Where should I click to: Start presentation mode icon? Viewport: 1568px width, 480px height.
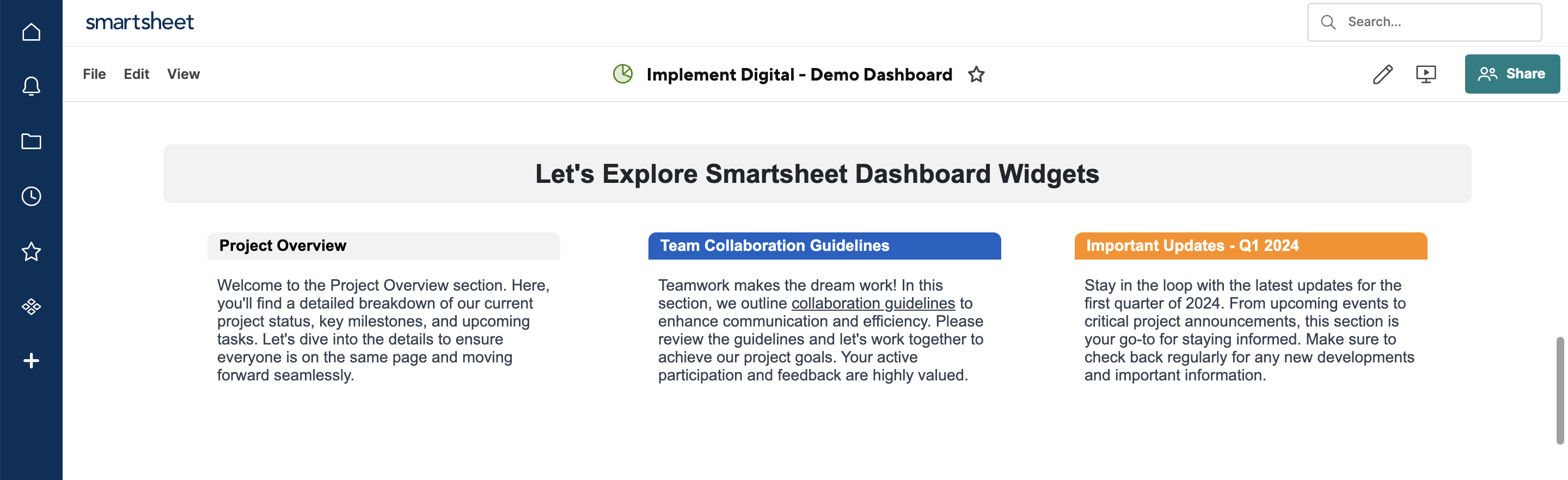[1425, 74]
